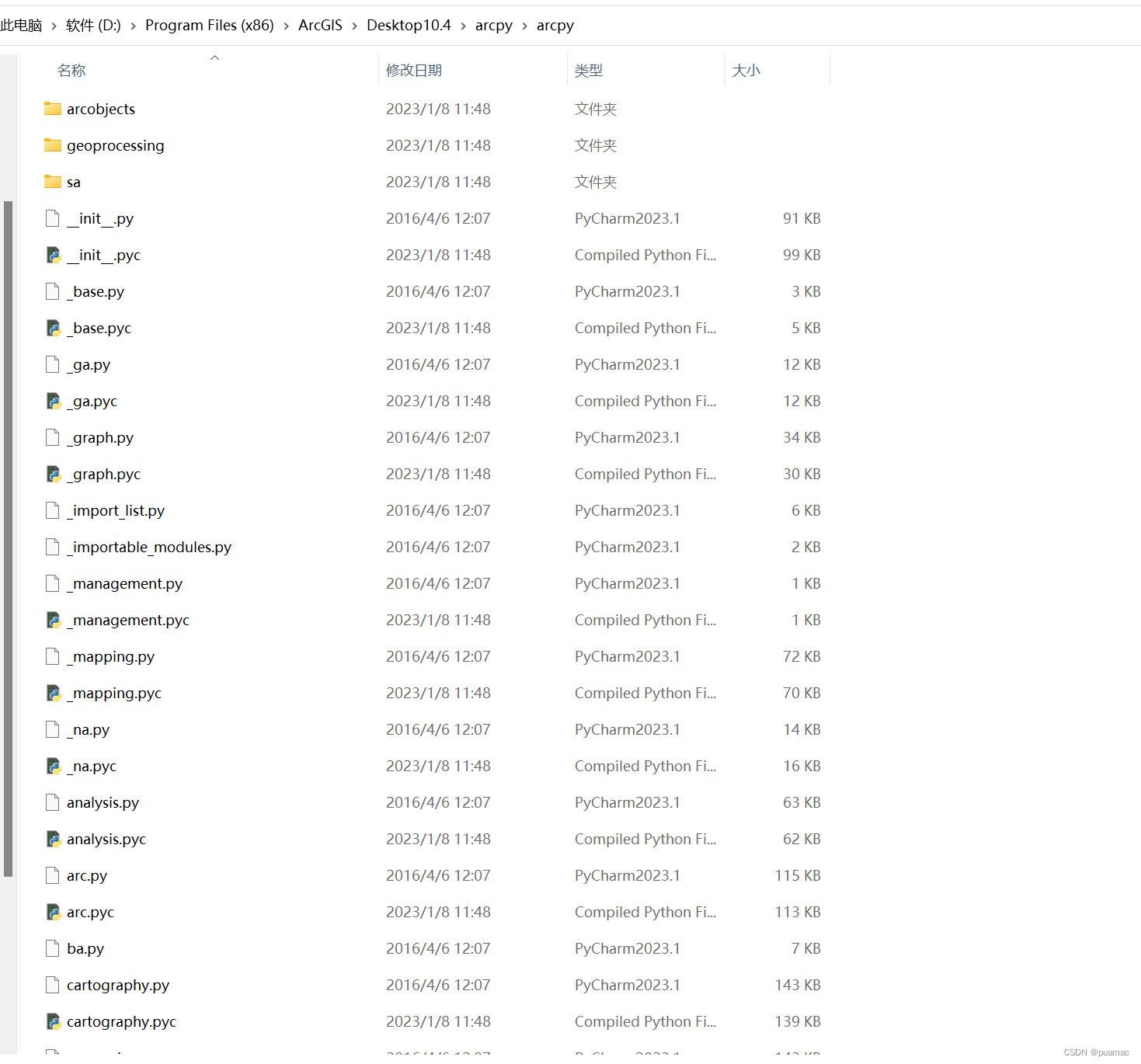
Task: Go to Desktop10.4 breadcrumb segment
Action: (409, 25)
